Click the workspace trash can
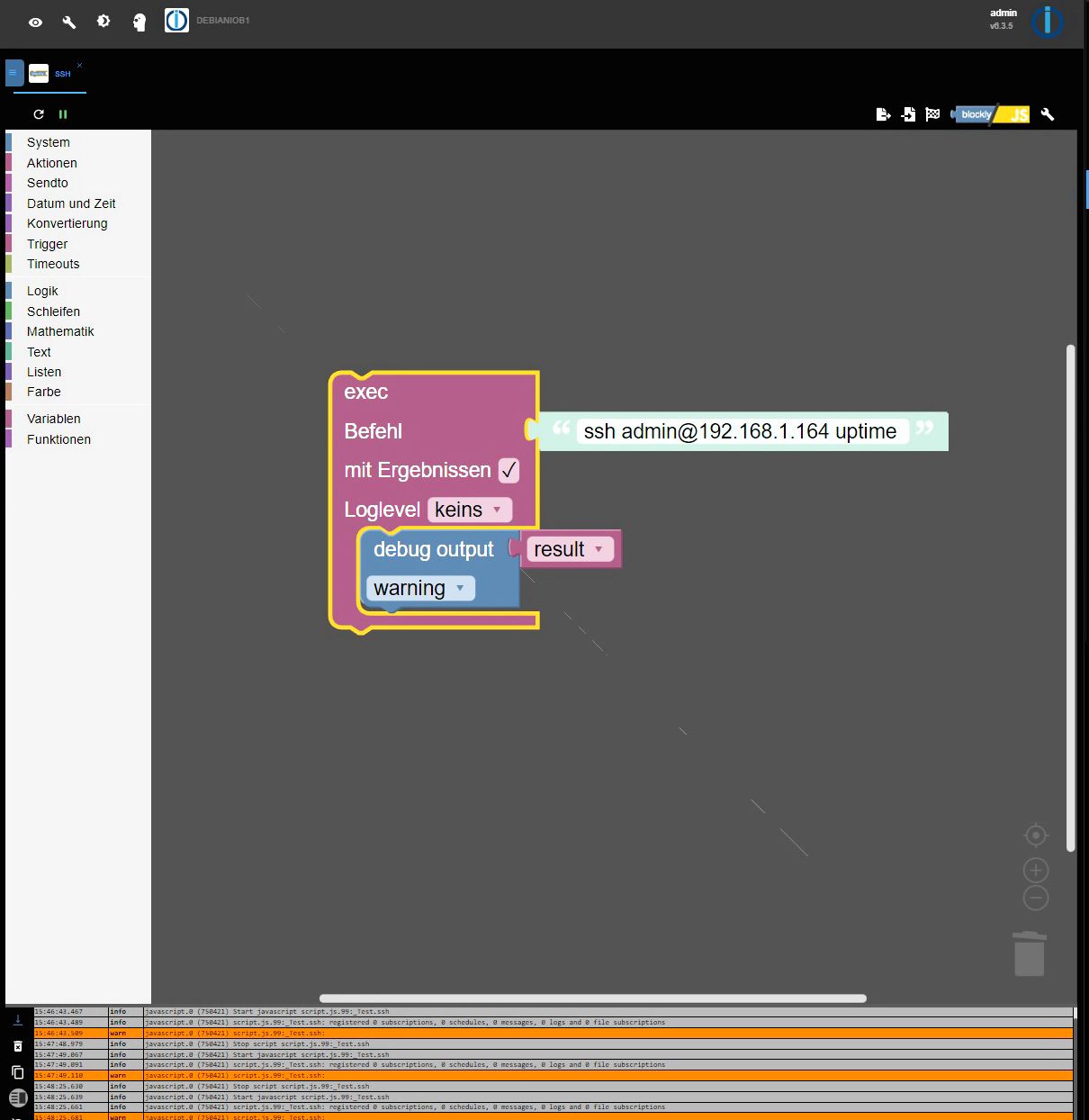The height and width of the screenshot is (1120, 1089). click(x=1030, y=953)
